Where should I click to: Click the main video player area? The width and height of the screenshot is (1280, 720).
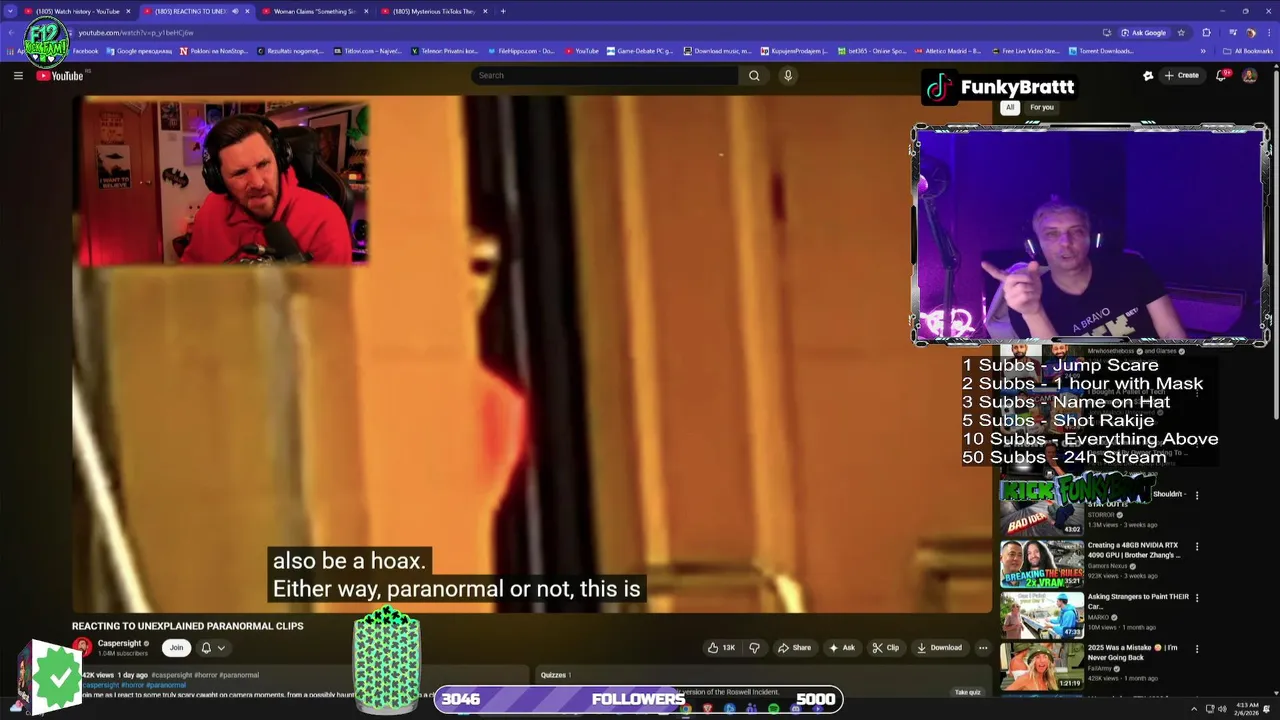531,353
